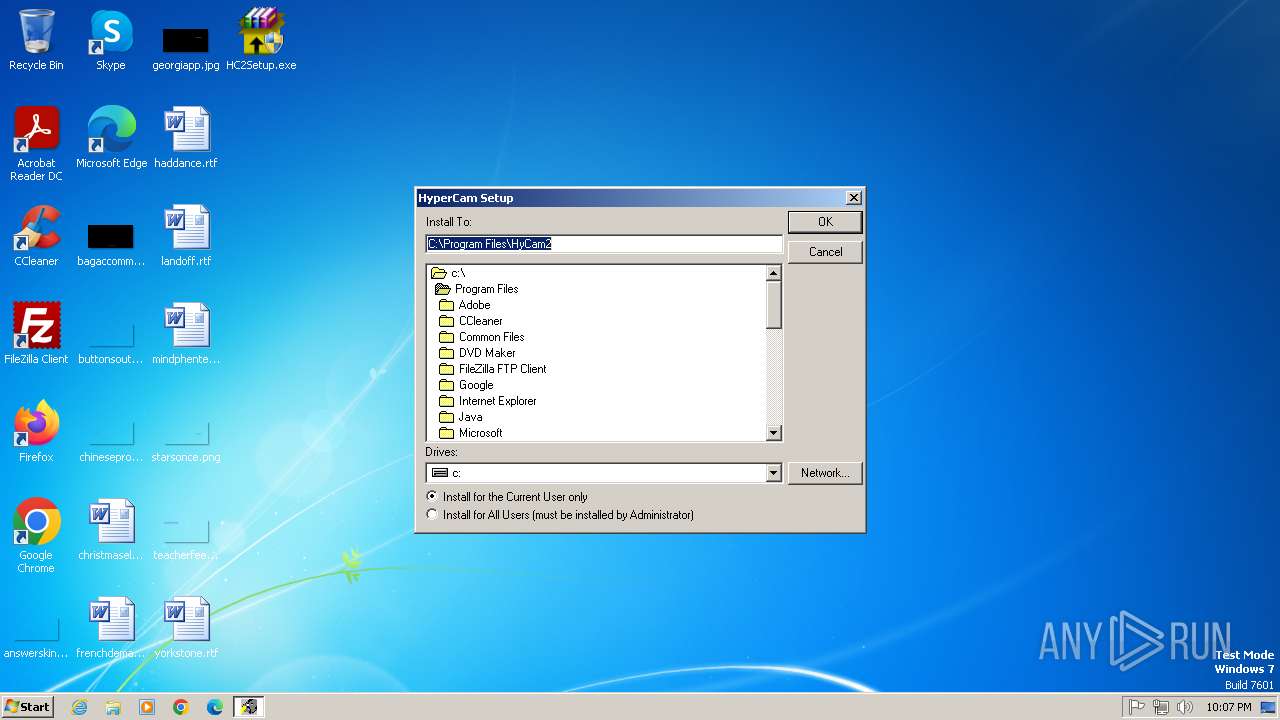Open Internet Explorer from the taskbar
1280x720 pixels.
[x=79, y=707]
